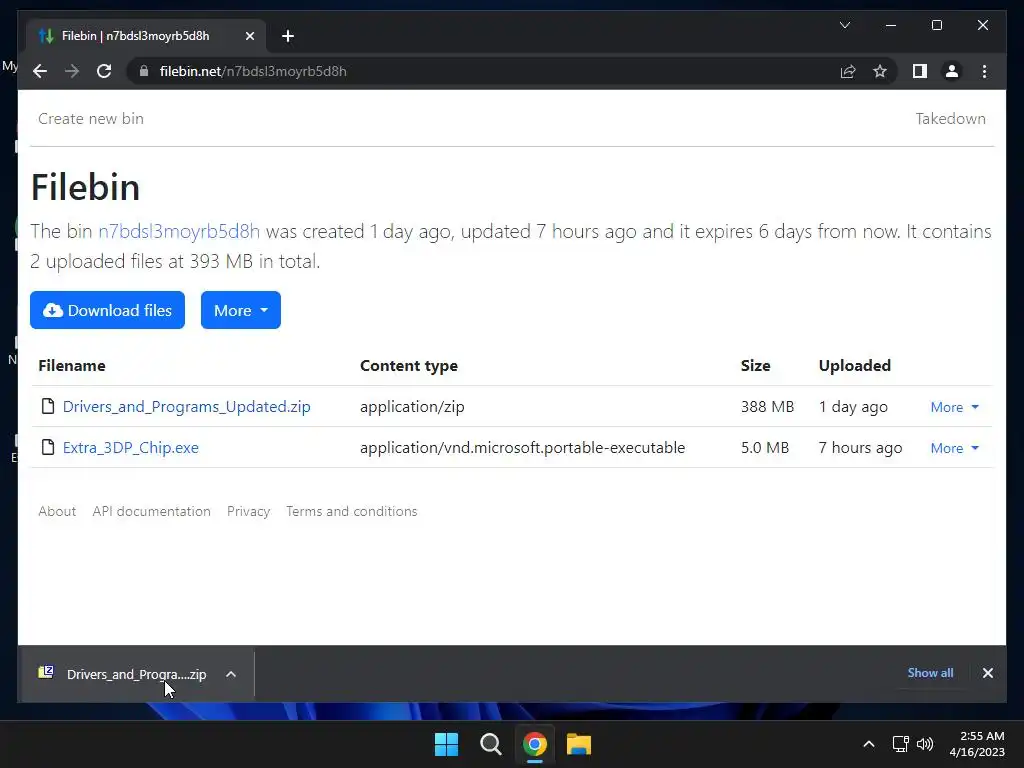
Task: Click file icon beside Extra_3DP_Chip.exe
Action: (48, 447)
